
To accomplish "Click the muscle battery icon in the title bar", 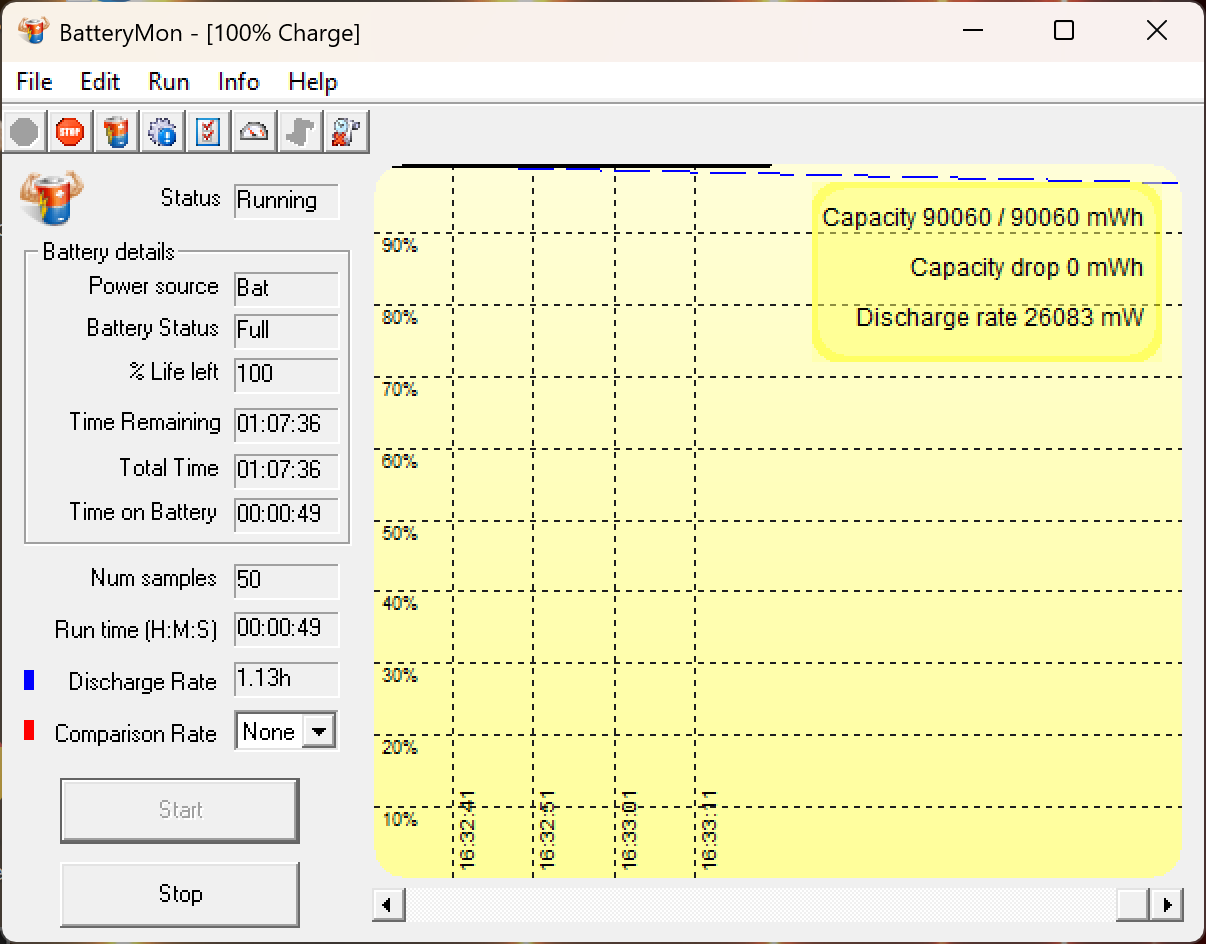I will click(33, 31).
